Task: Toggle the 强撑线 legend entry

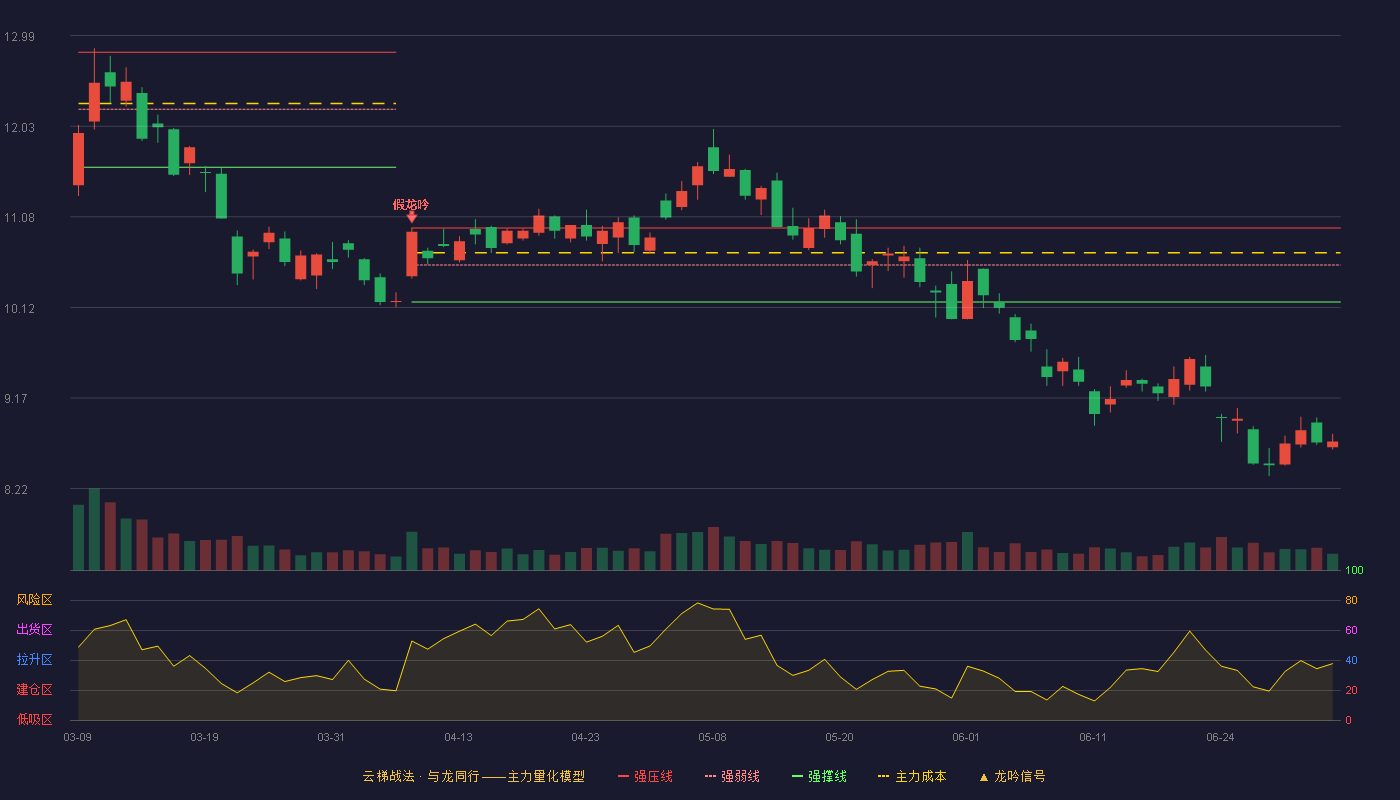Action: click(819, 776)
